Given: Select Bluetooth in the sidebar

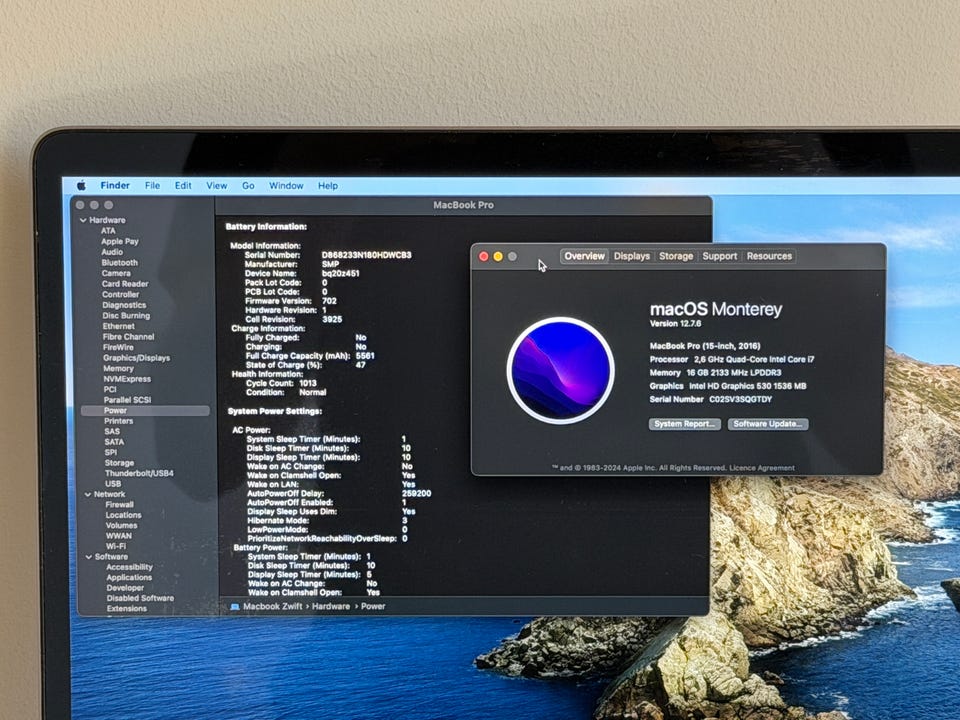Looking at the screenshot, I should pyautogui.click(x=120, y=263).
